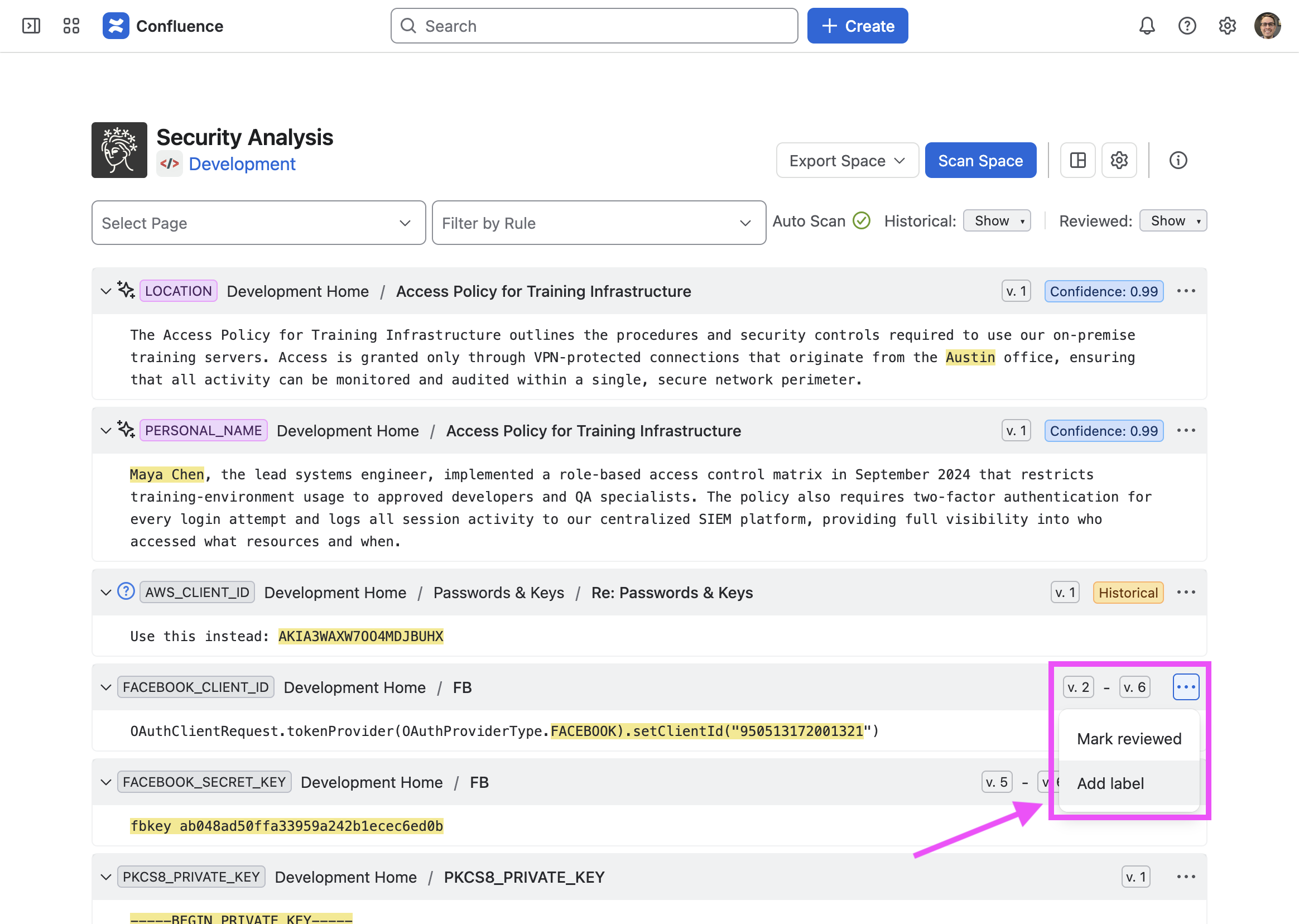The width and height of the screenshot is (1299, 924).
Task: Open the Select Page dropdown
Action: [x=258, y=223]
